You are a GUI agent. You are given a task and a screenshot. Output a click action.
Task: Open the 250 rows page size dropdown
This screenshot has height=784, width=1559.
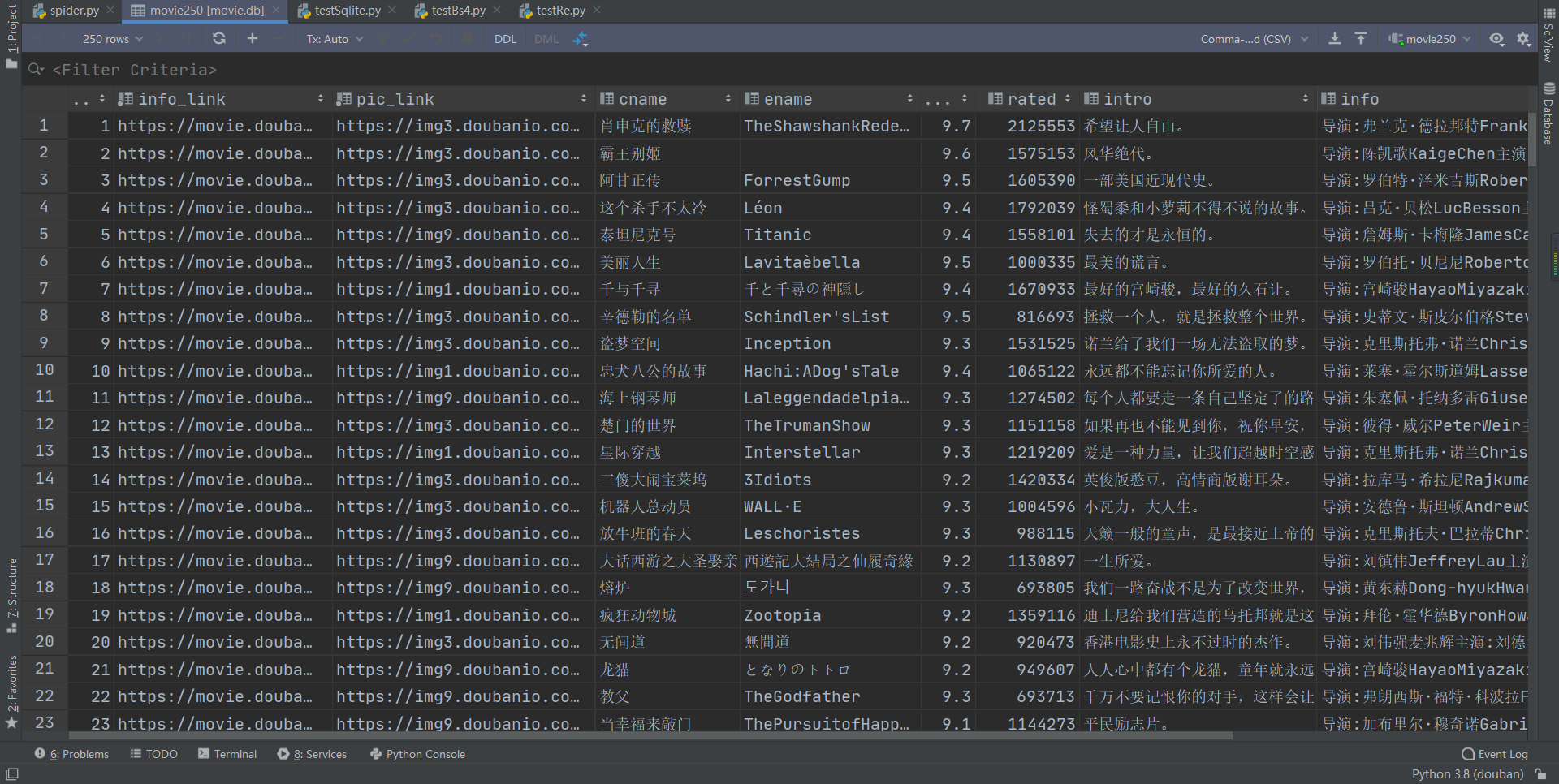coord(113,38)
